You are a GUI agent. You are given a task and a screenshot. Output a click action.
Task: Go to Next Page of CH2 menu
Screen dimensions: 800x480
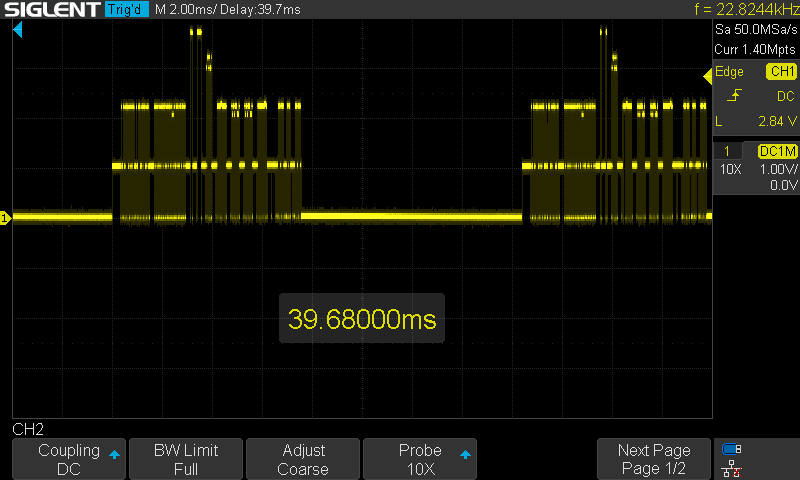[x=654, y=459]
